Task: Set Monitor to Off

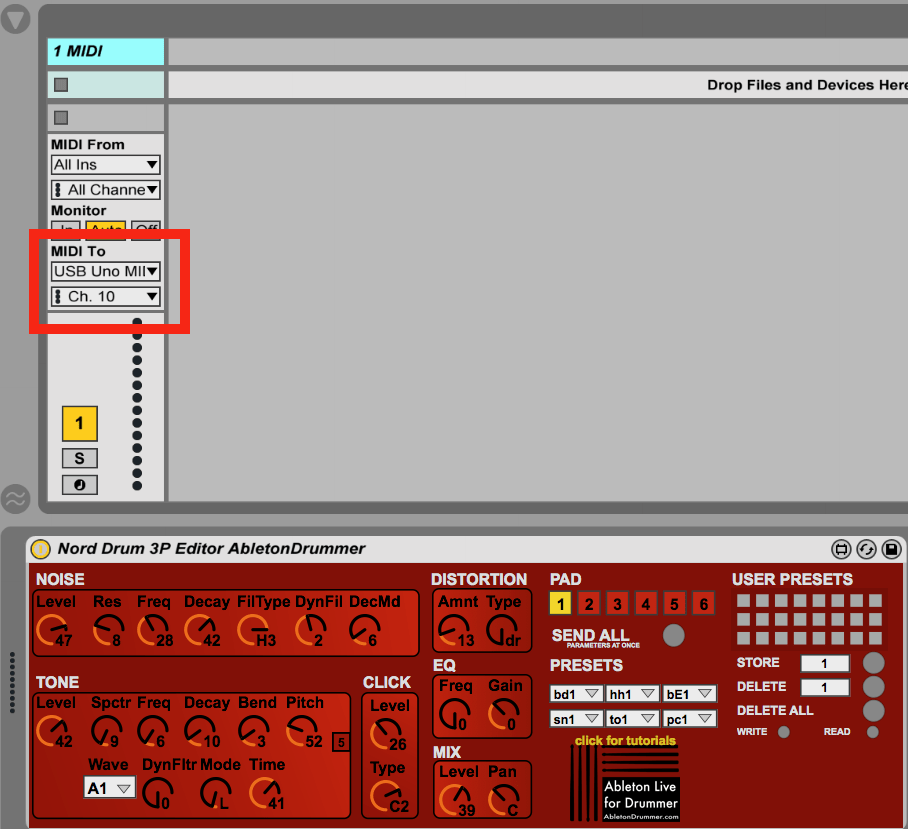Action: (146, 228)
